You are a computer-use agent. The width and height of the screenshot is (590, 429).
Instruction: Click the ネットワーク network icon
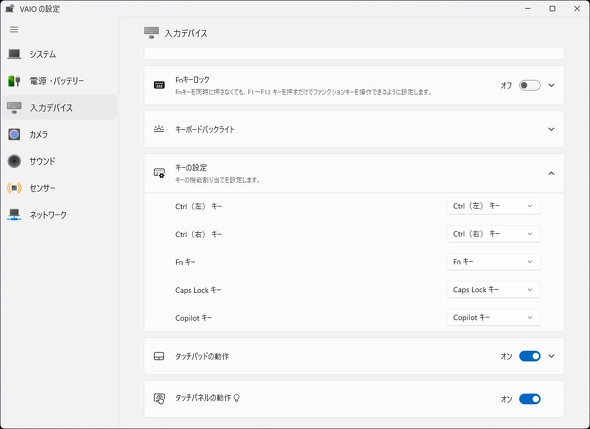click(14, 214)
